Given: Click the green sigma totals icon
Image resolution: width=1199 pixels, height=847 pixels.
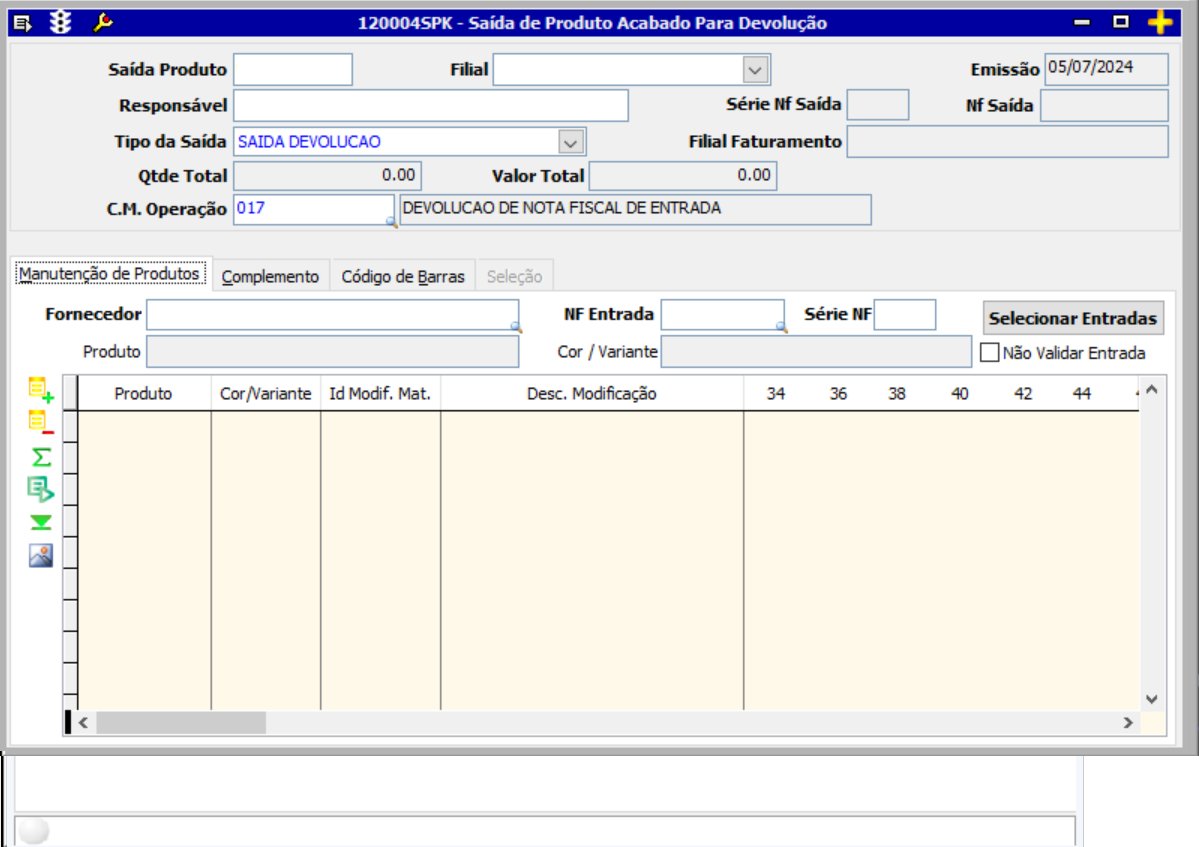Looking at the screenshot, I should 40,457.
